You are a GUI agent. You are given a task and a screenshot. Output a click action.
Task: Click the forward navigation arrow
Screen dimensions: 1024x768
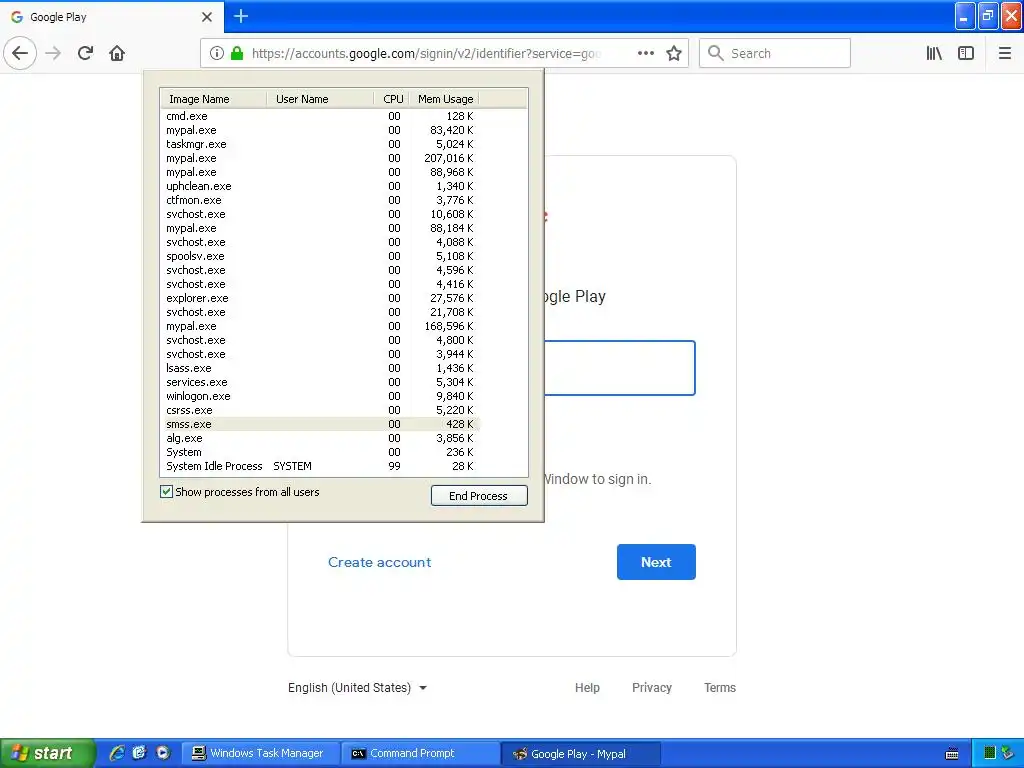coord(53,54)
